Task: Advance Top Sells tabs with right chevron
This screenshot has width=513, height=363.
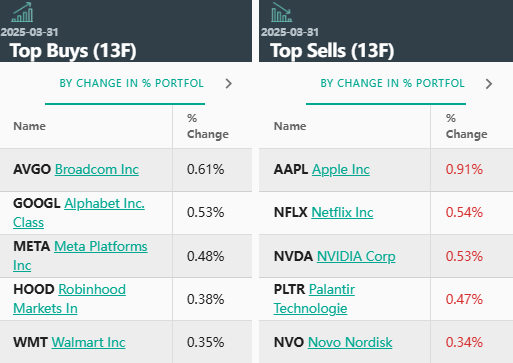Action: click(x=489, y=84)
